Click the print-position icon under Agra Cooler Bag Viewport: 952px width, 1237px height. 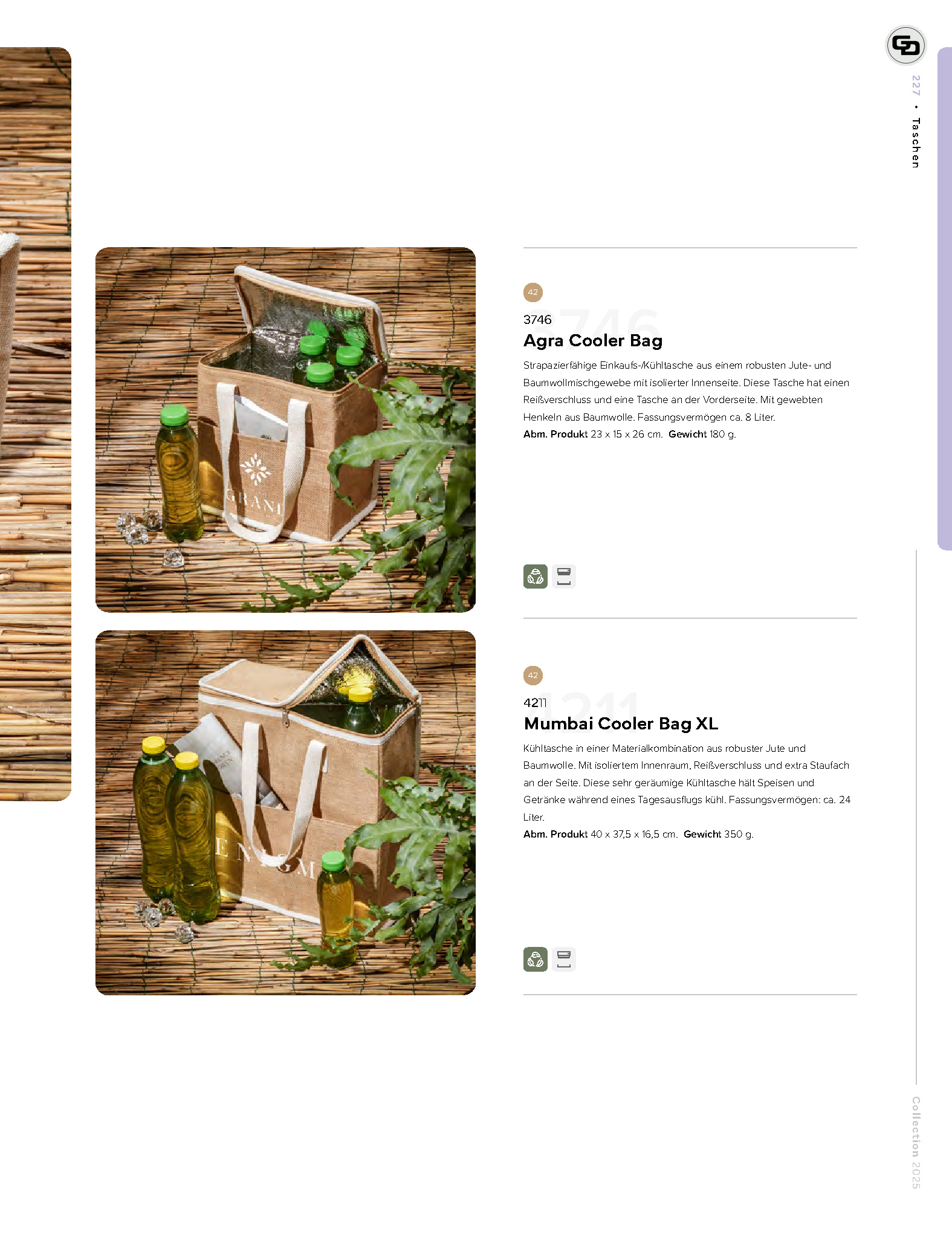coord(564,577)
